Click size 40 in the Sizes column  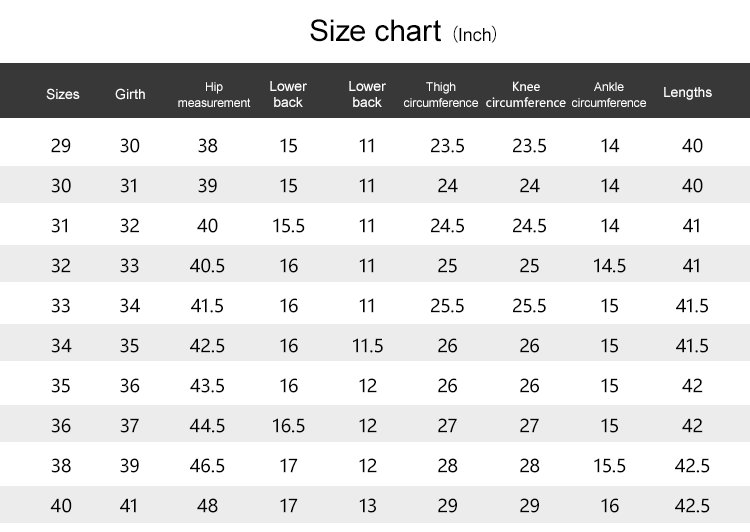tap(61, 506)
